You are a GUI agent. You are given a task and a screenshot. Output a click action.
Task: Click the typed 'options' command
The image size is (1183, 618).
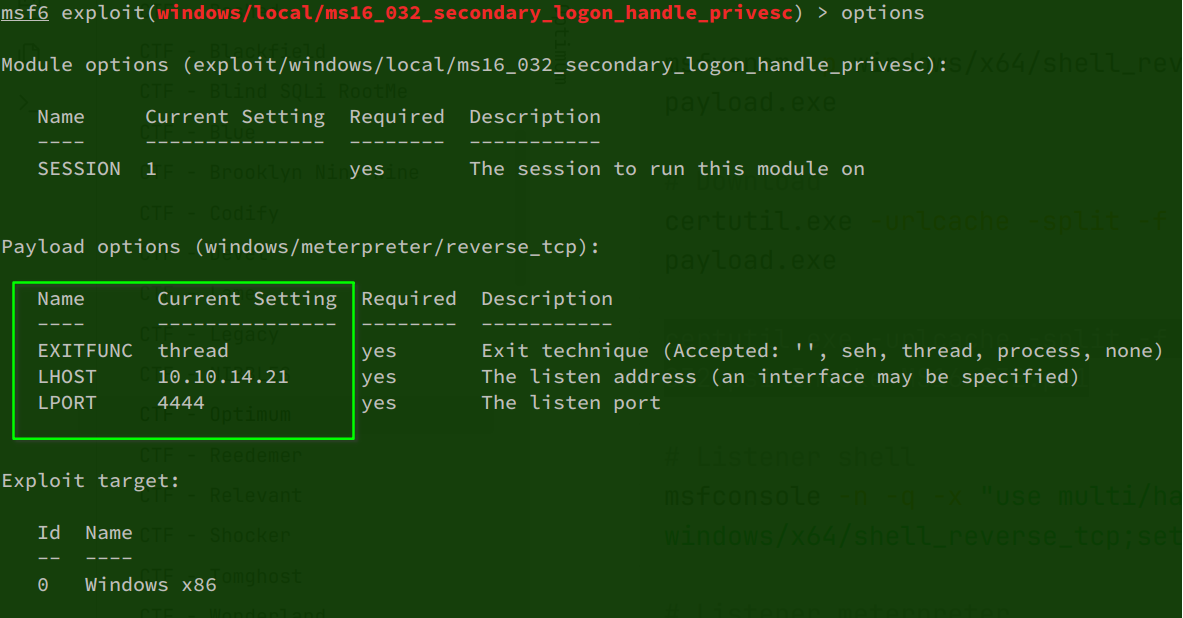(x=882, y=13)
